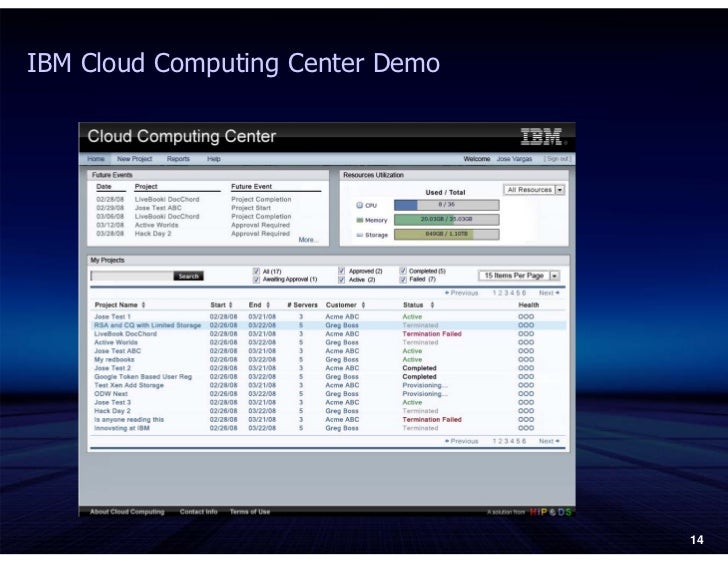Sort projects by Status arrows
Image resolution: width=728 pixels, height=563 pixels.
coord(432,305)
